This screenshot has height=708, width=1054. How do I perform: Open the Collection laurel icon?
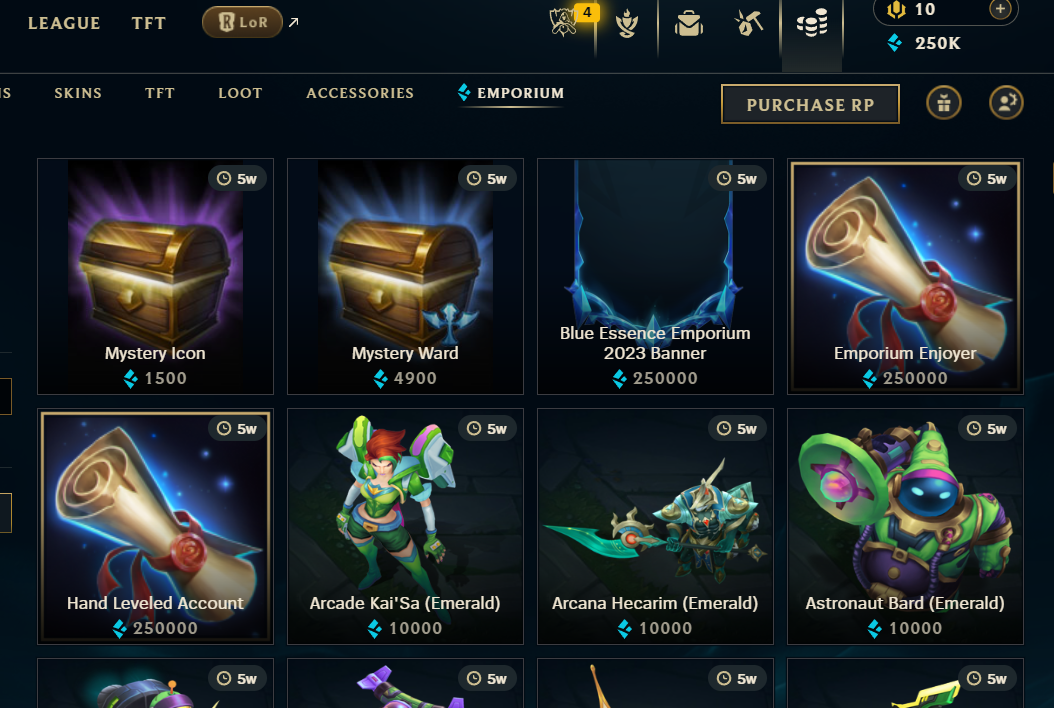[x=626, y=24]
